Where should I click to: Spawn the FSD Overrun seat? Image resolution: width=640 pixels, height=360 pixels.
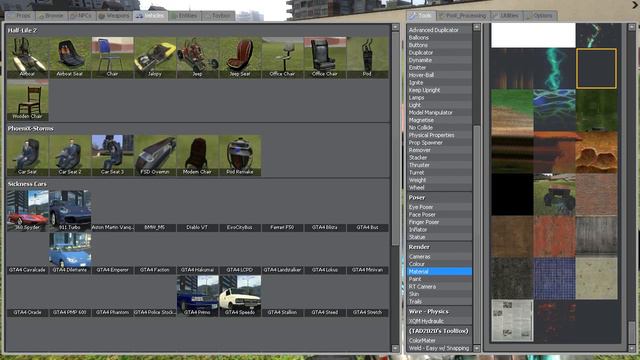155,155
